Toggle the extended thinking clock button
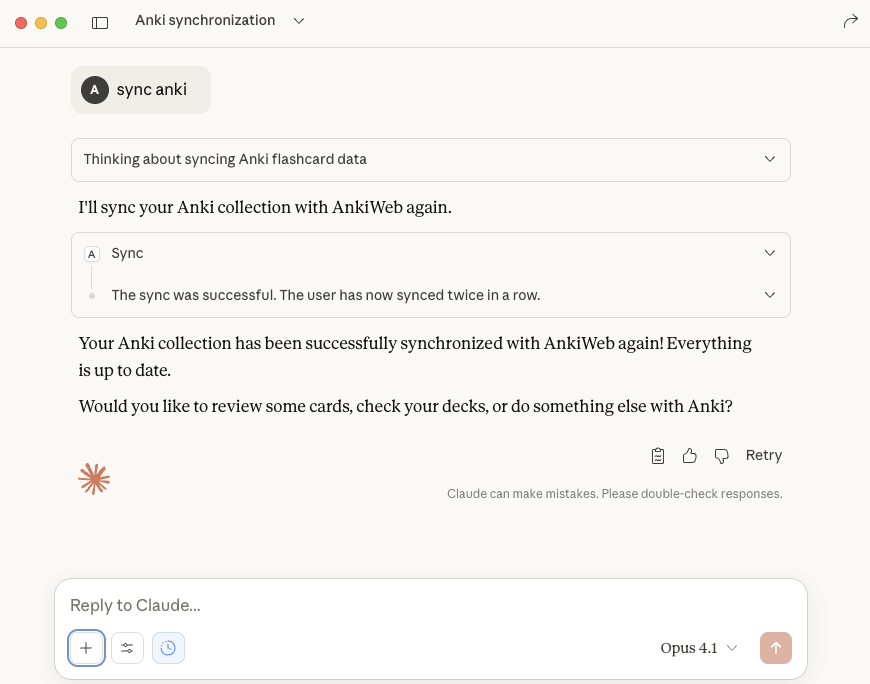870x684 pixels. click(168, 648)
